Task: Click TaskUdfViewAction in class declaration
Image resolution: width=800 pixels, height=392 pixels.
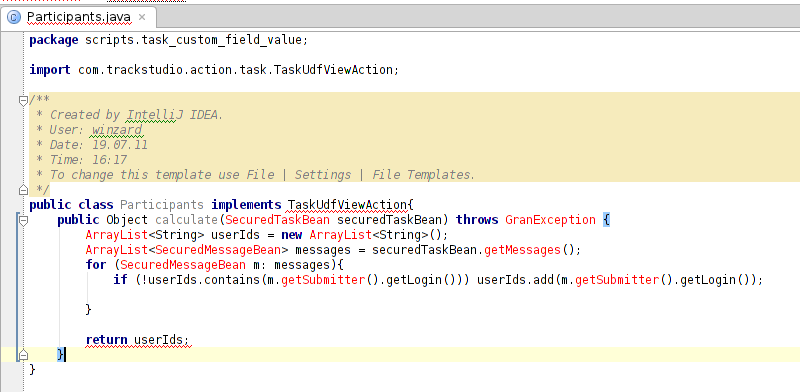Action: tap(347, 205)
